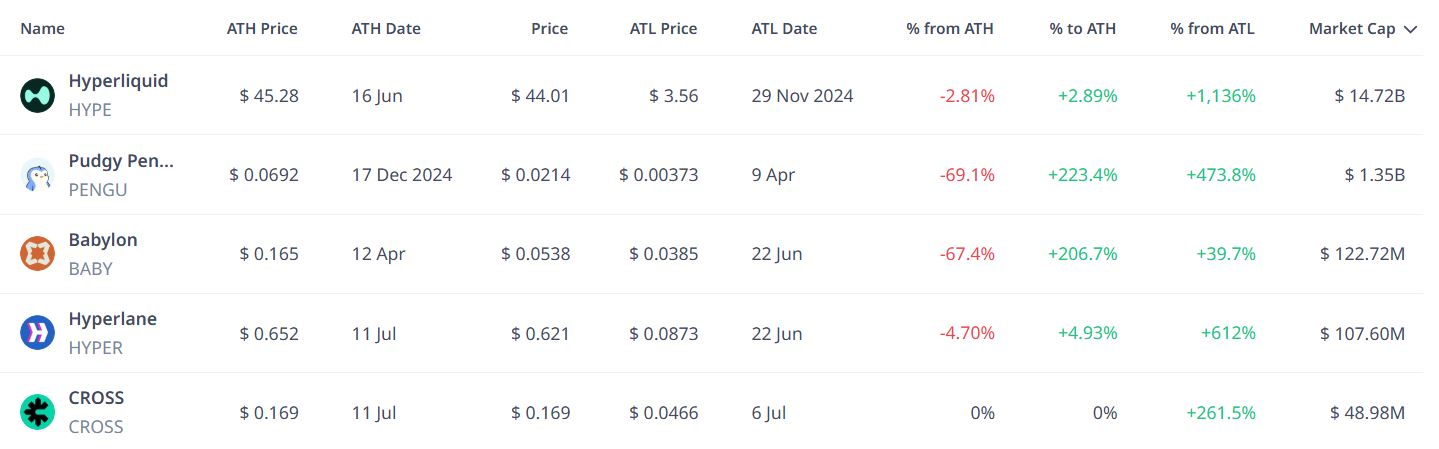
Task: Open the Babylon coin name link
Action: 103,239
